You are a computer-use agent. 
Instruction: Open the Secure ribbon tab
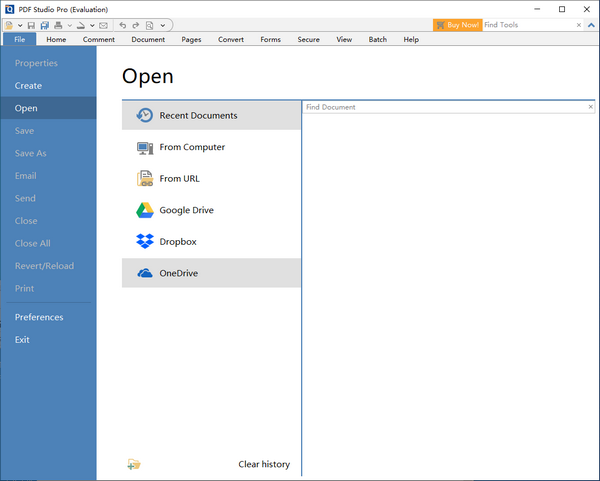tap(309, 40)
